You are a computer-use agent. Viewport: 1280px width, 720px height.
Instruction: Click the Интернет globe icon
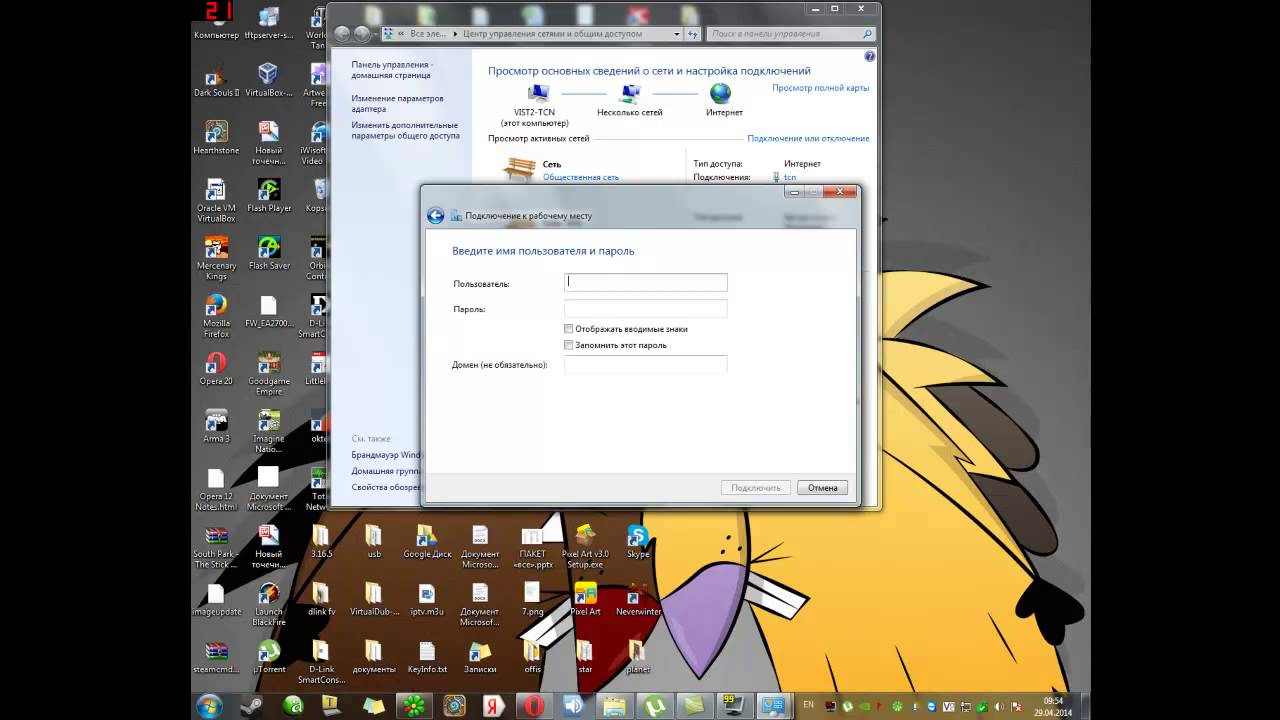tap(720, 94)
